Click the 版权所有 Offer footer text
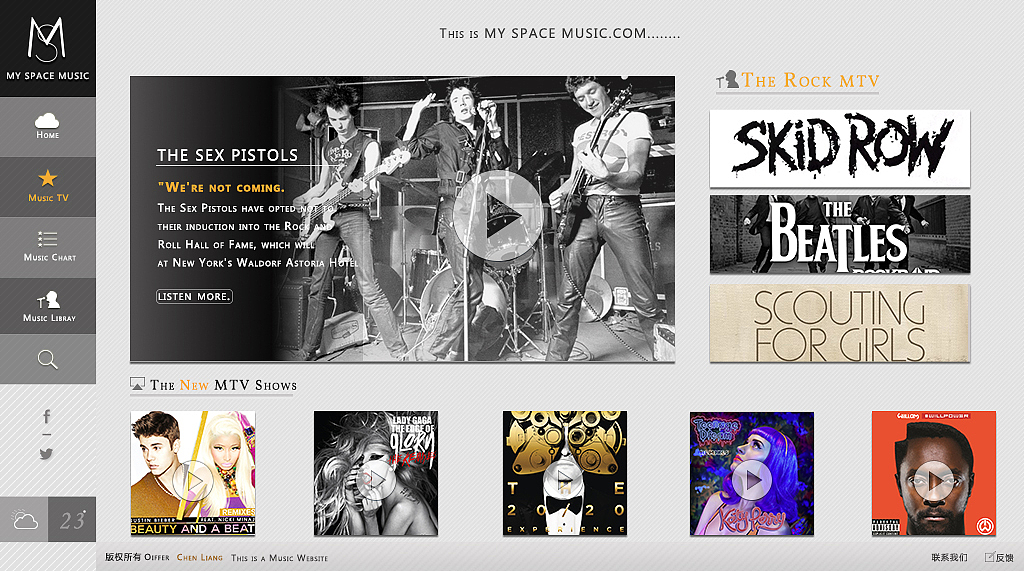This screenshot has height=571, width=1024. coord(137,557)
